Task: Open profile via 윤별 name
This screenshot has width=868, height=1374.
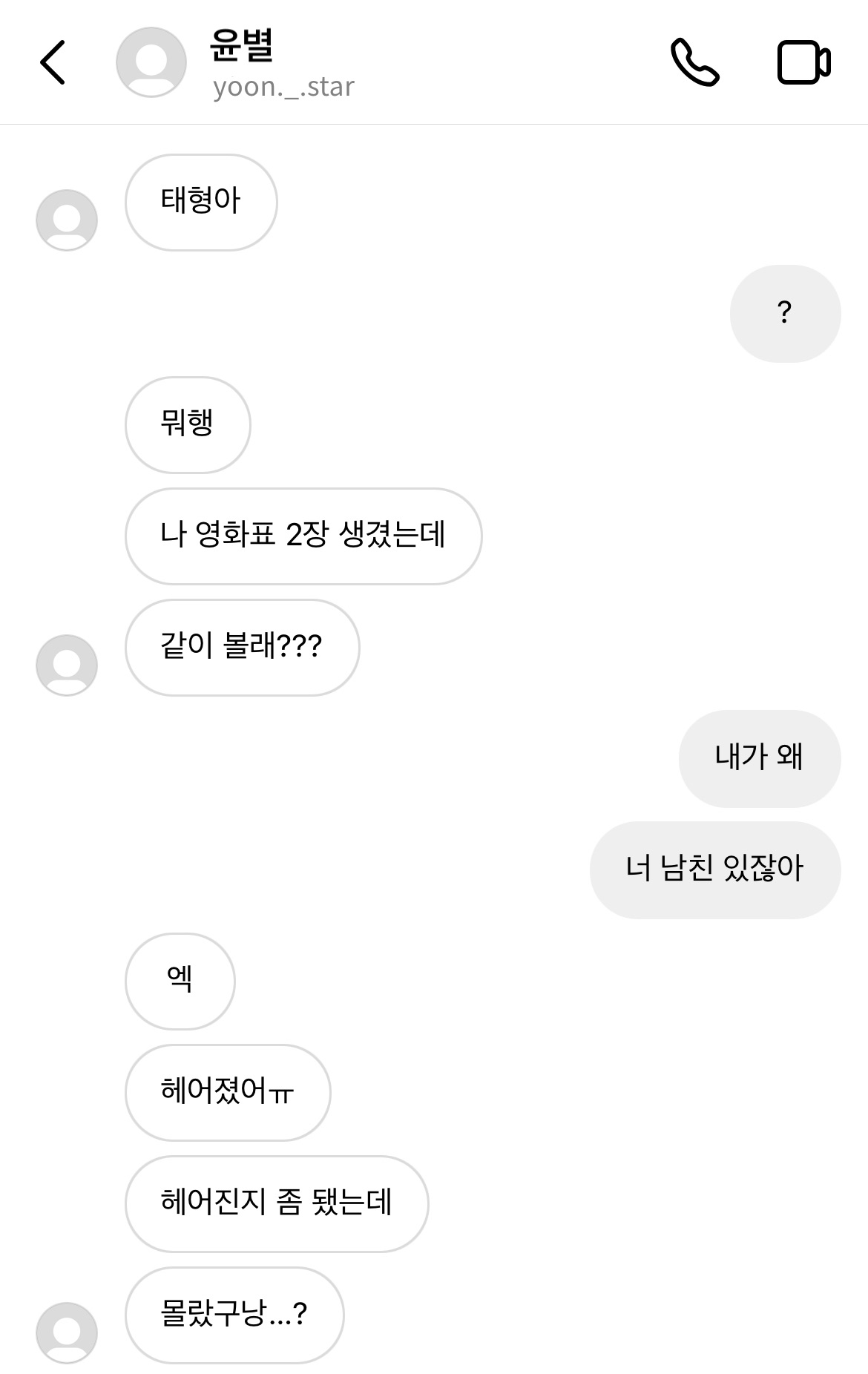Action: coord(242,45)
